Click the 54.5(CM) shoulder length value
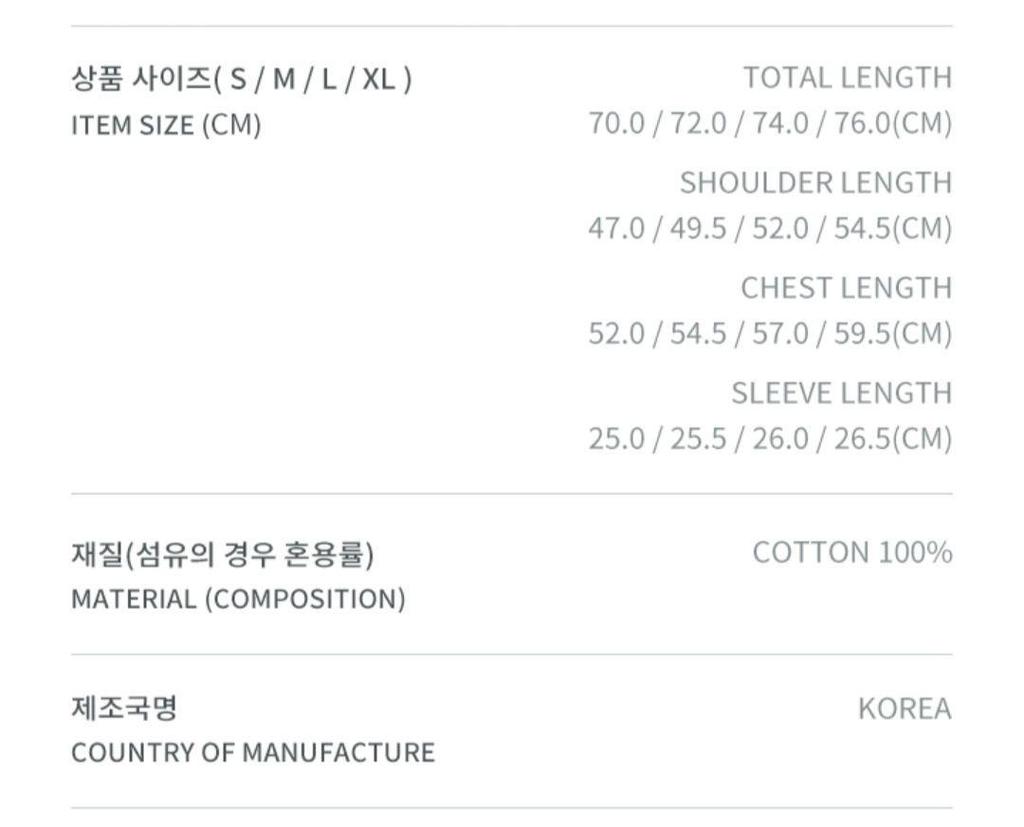 tap(893, 229)
